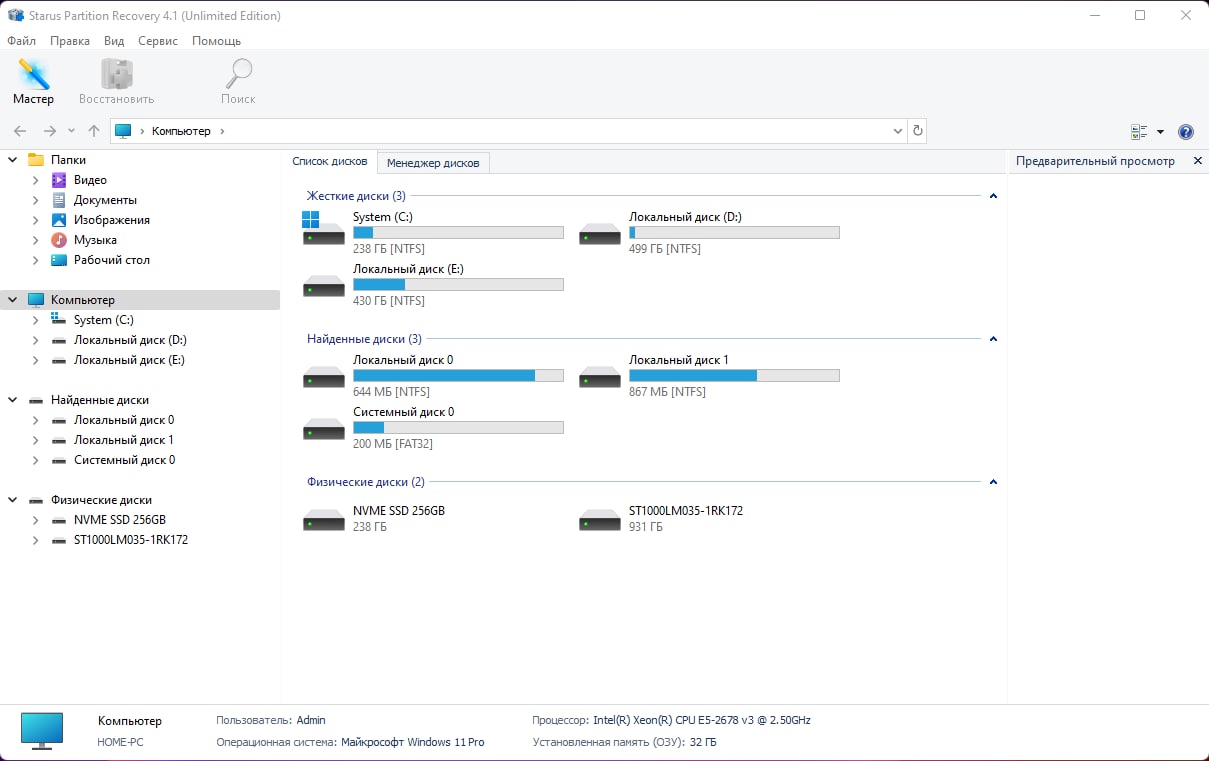Viewport: 1209px width, 761px height.
Task: Click Изображения folder icon in tree
Action: pyautogui.click(x=59, y=220)
